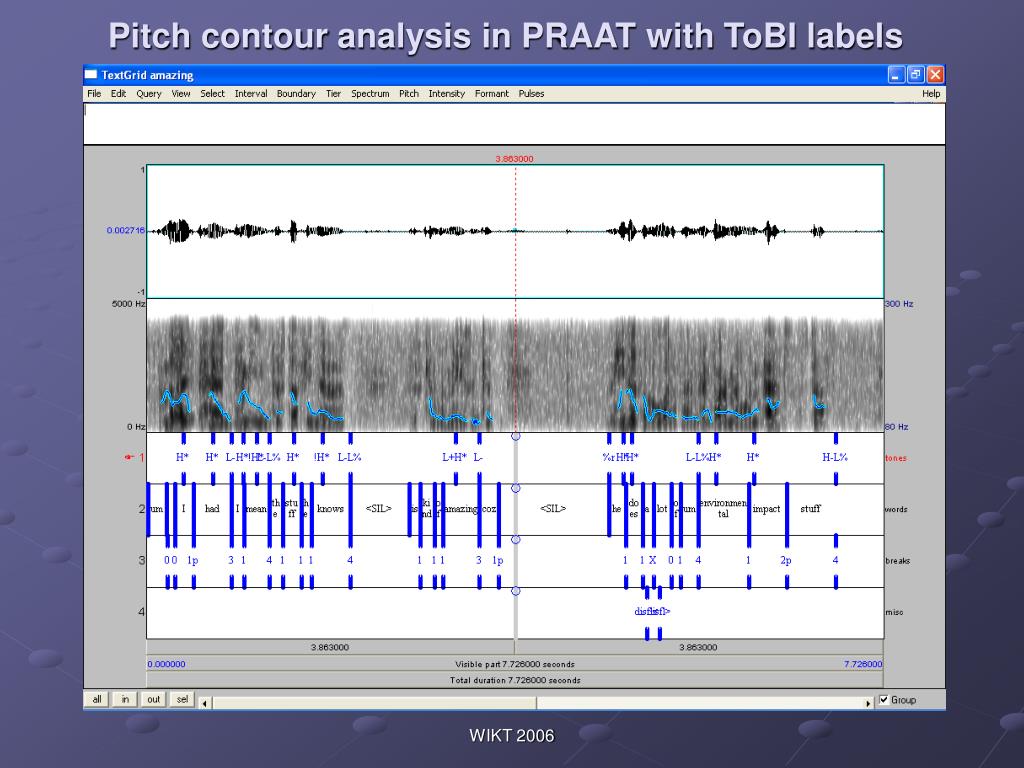The image size is (1024, 768).
Task: Select the 'amazing' interval in words tier
Action: (x=461, y=509)
